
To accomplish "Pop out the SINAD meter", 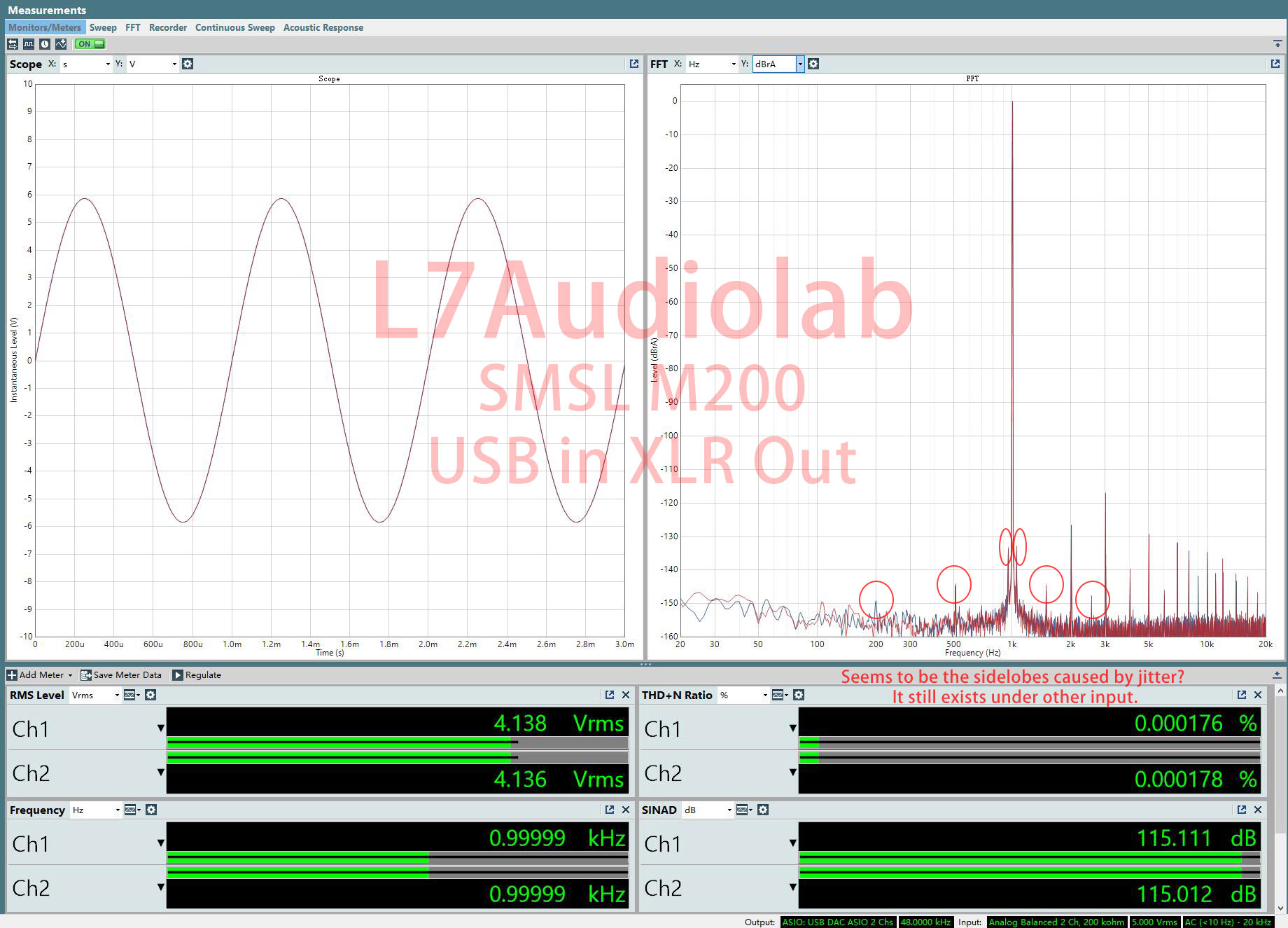I will pos(1242,810).
